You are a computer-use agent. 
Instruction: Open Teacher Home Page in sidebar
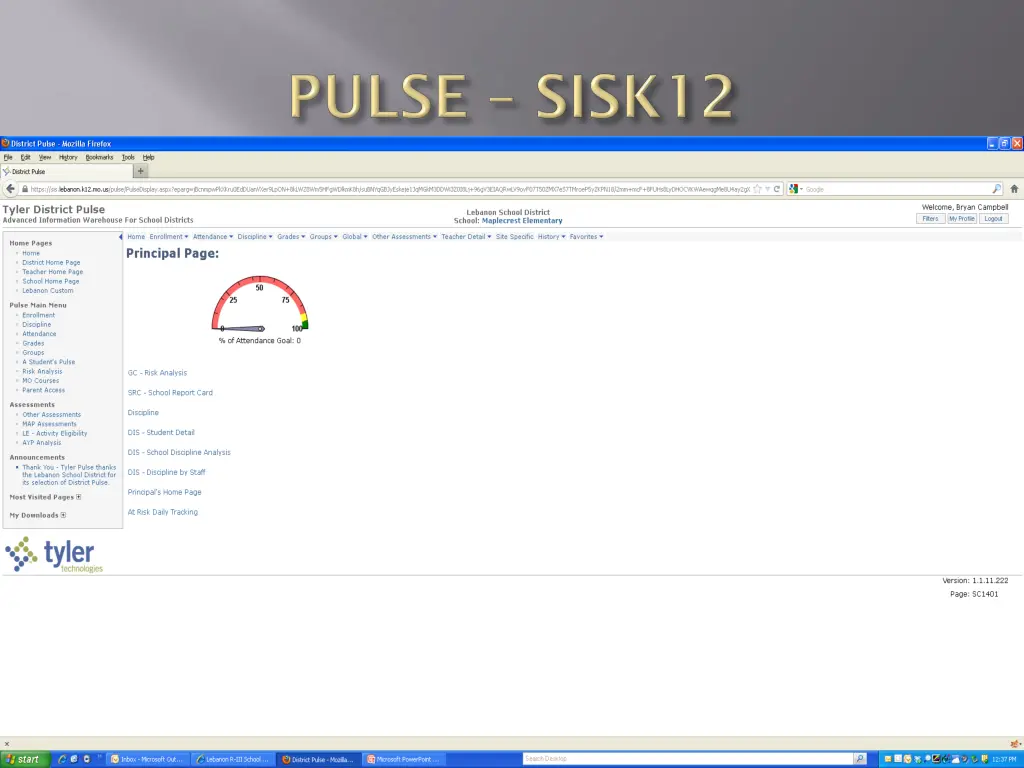click(x=52, y=272)
